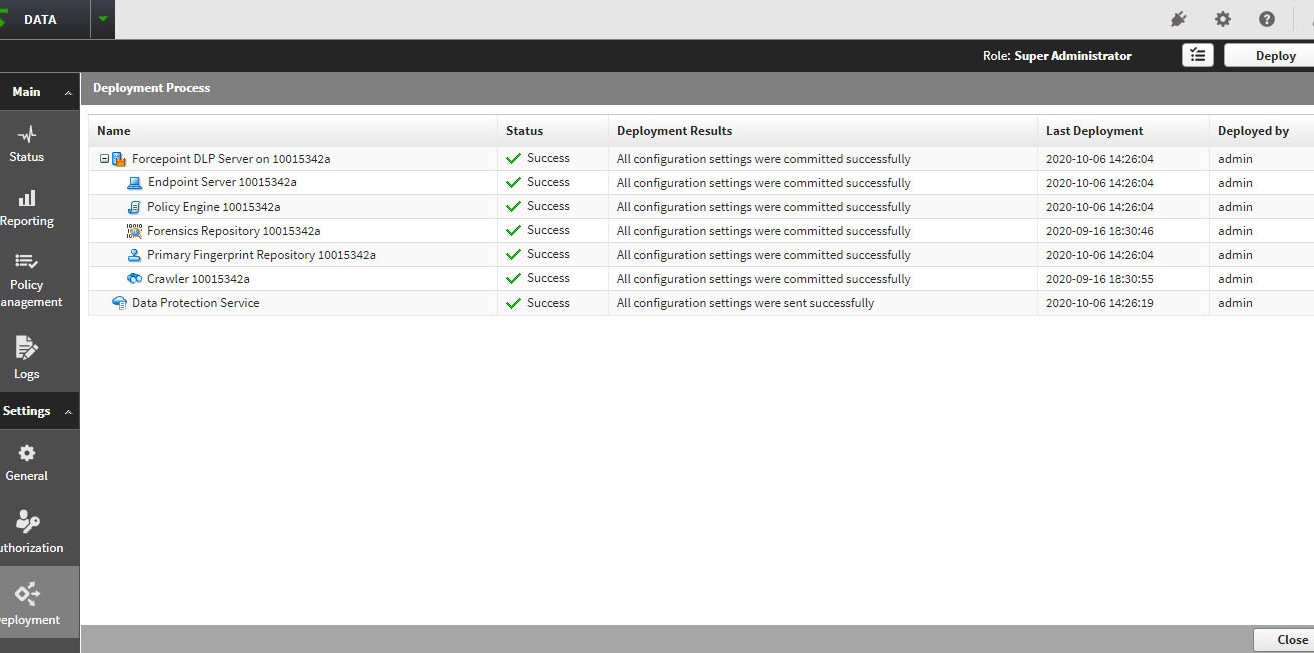This screenshot has width=1314, height=653.
Task: Open global settings gear in top bar
Action: coord(1222,19)
